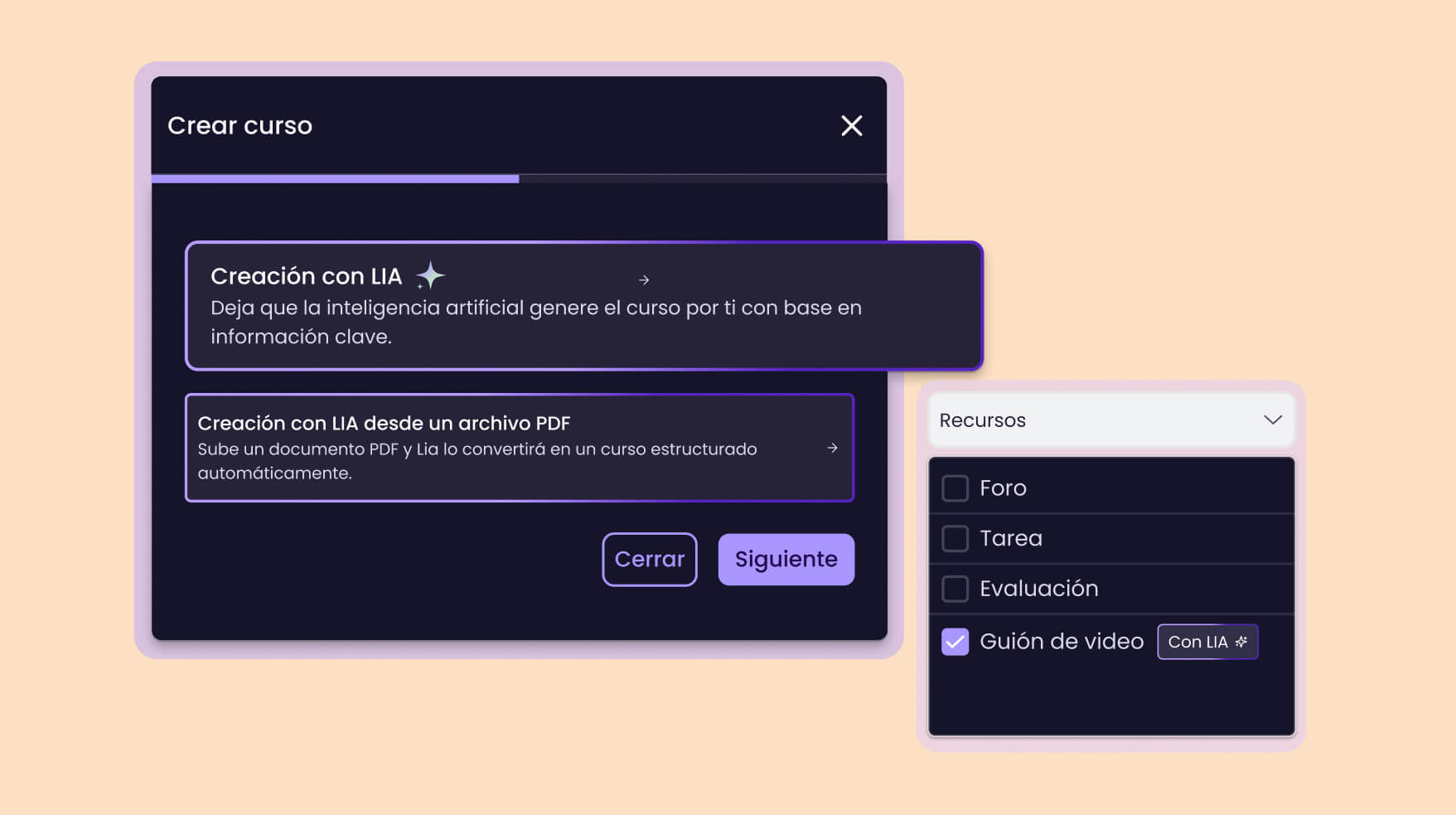Image resolution: width=1456 pixels, height=815 pixels.
Task: Open the Recursos dropdown
Action: [x=1110, y=420]
